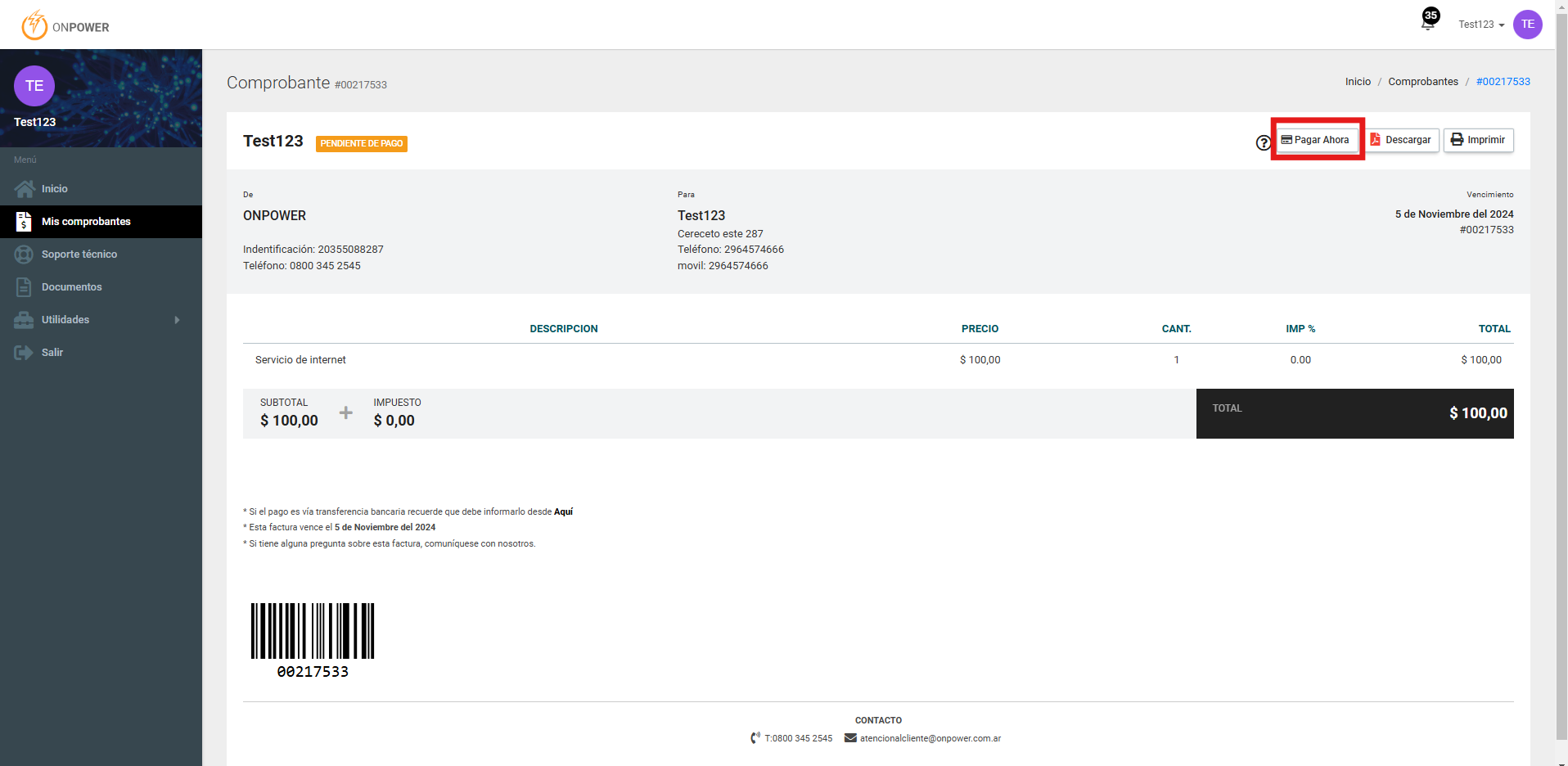Screen dimensions: 1568x766
Task: Click the help question mark icon
Action: click(1263, 143)
